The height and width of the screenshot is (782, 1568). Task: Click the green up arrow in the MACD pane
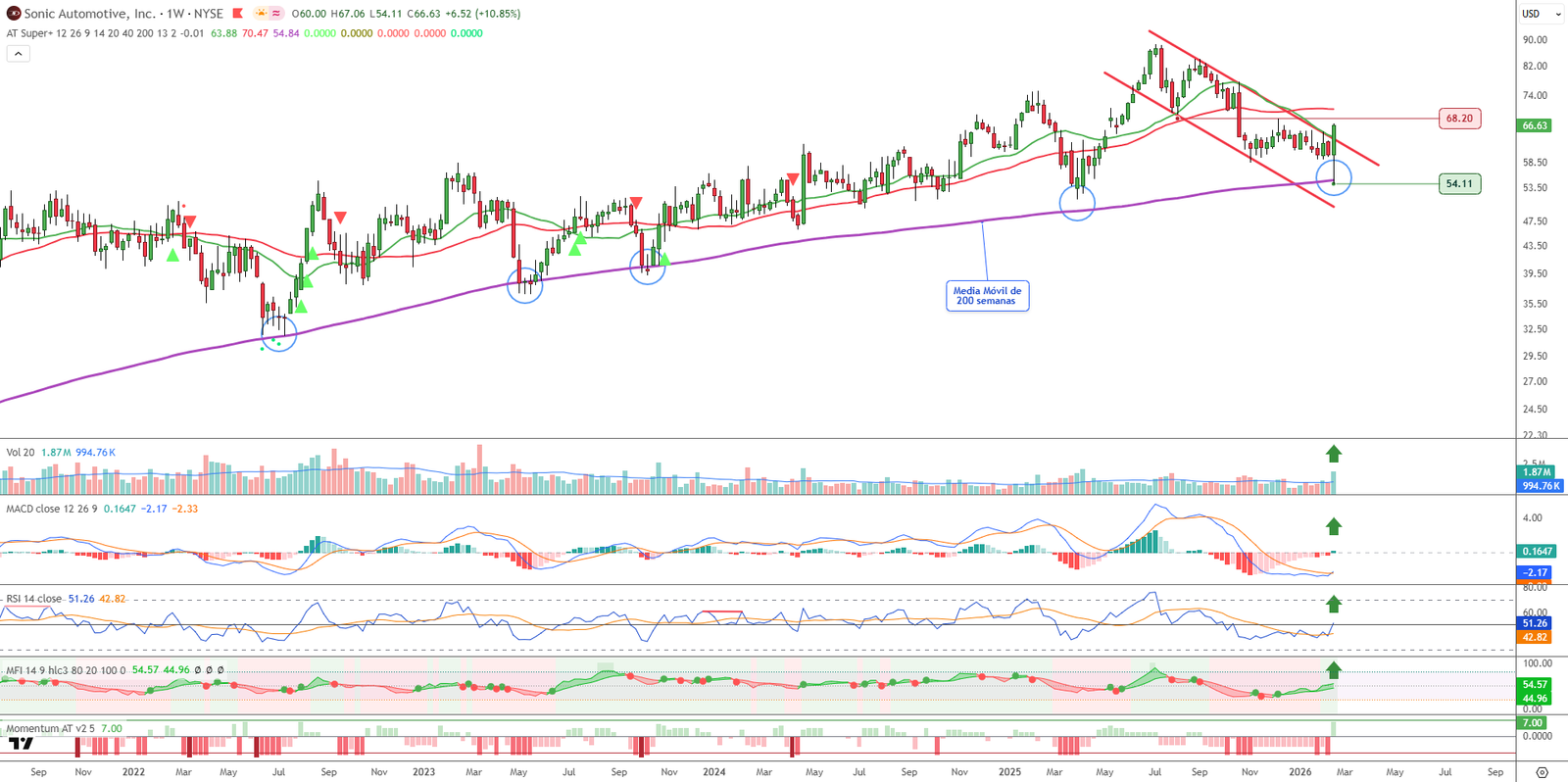tap(1334, 527)
